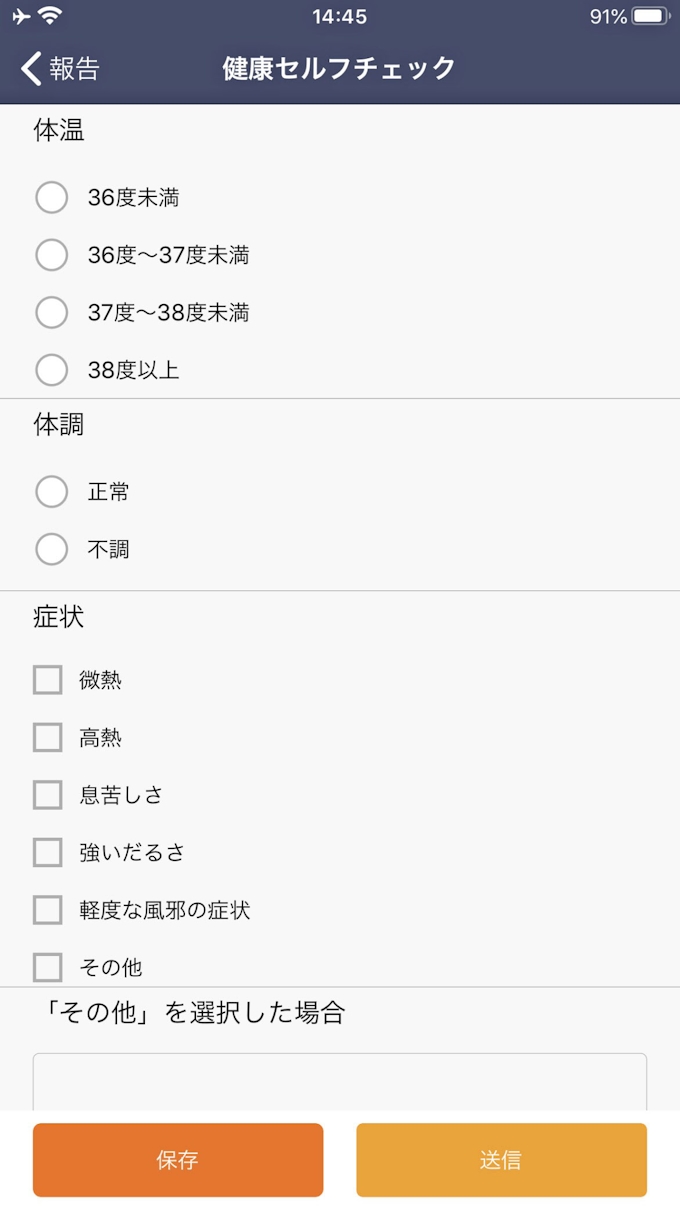Viewport: 680px width, 1209px height.
Task: Tick the 軽度な風邪の症状 checkbox
Action: click(x=48, y=910)
